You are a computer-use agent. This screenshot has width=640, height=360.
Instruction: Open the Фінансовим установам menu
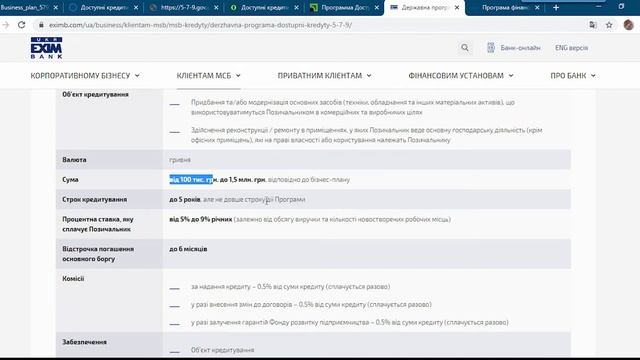click(456, 76)
